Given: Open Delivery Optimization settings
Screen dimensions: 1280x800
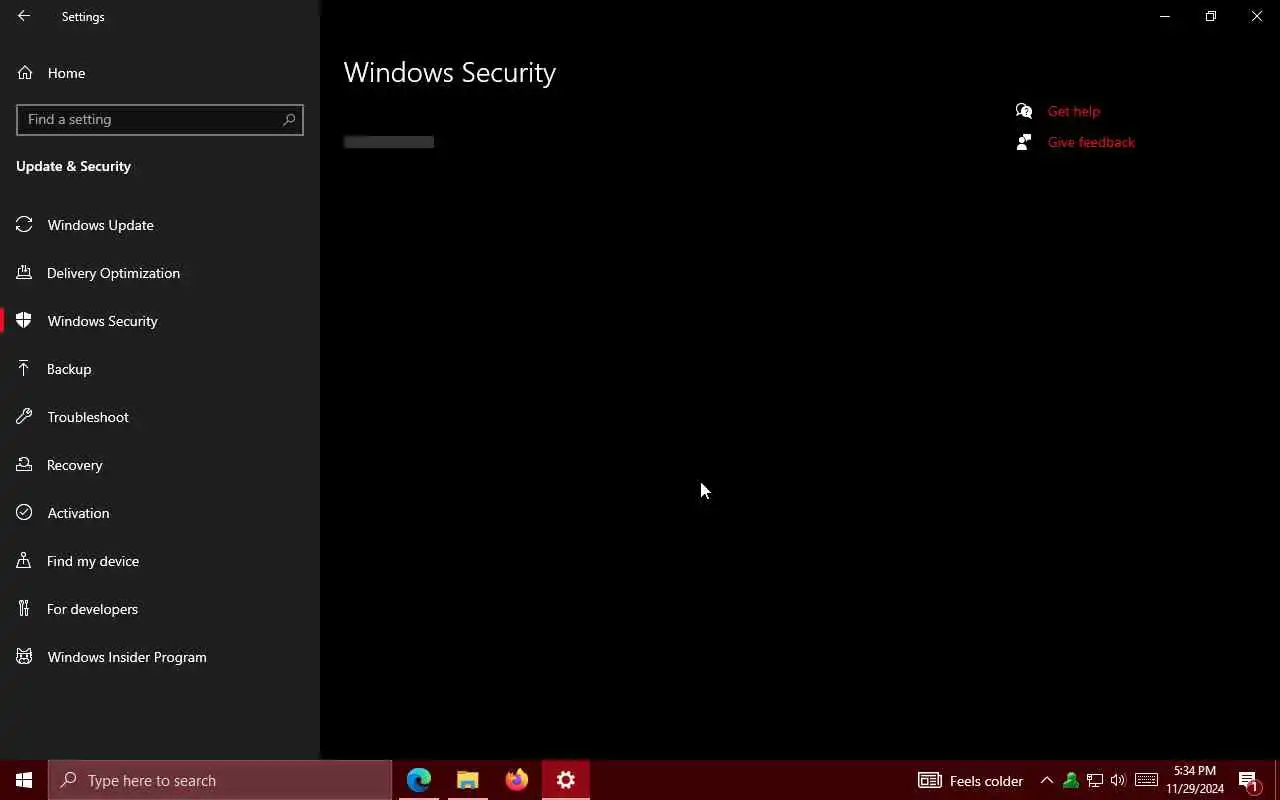Looking at the screenshot, I should tap(160, 273).
